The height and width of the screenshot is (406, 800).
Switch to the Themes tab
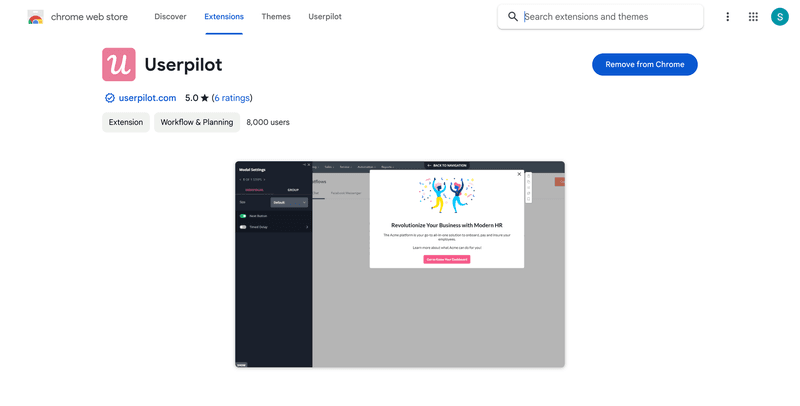(276, 17)
